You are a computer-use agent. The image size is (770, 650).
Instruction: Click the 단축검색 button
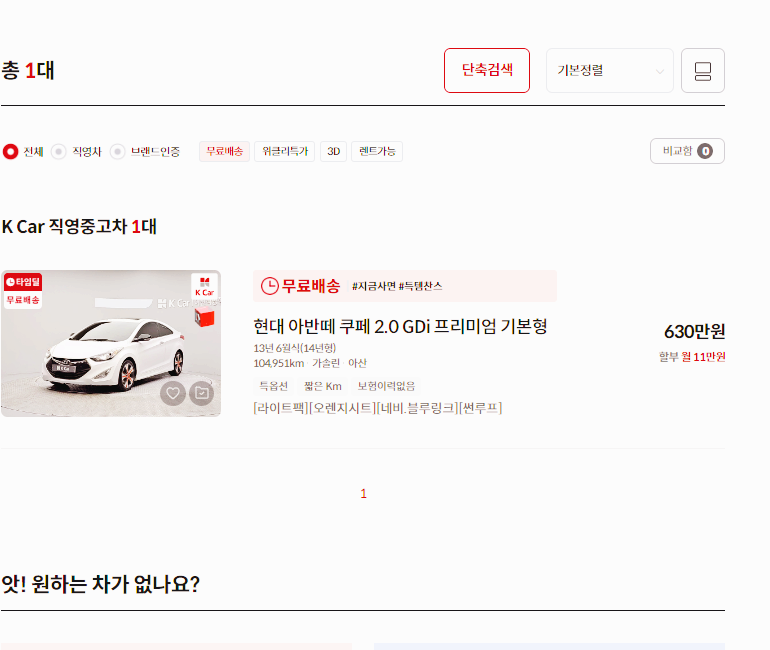pyautogui.click(x=487, y=70)
